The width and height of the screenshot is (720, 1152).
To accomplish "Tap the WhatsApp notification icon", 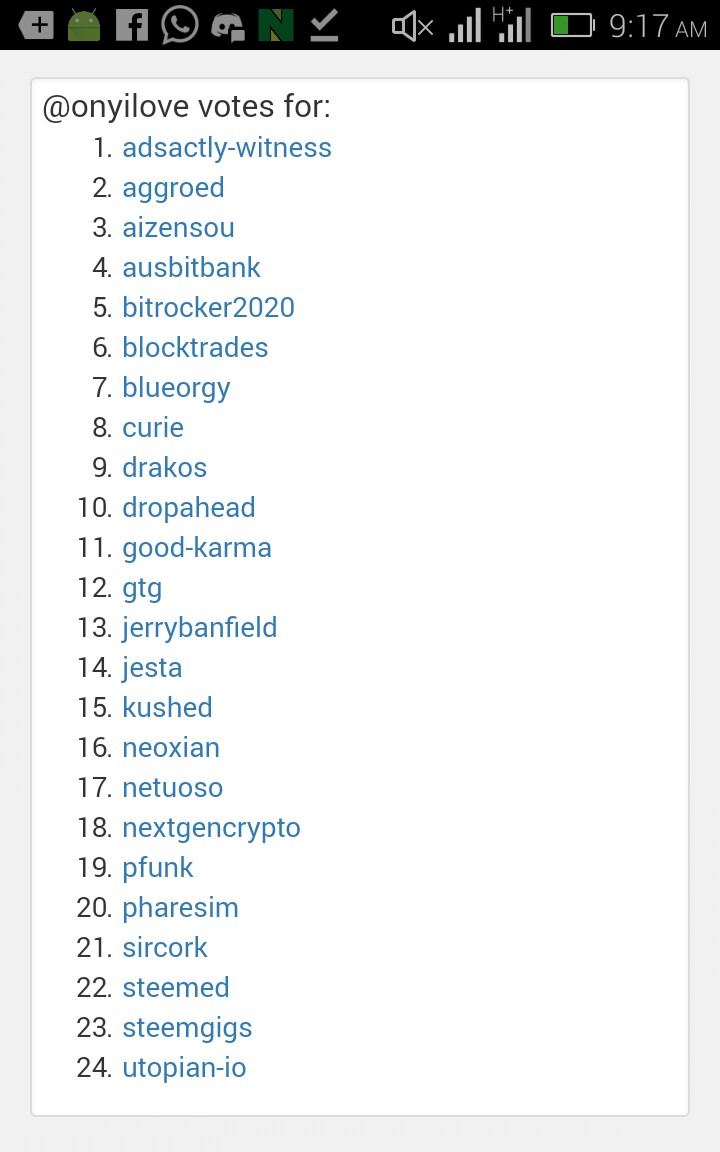I will click(x=180, y=25).
